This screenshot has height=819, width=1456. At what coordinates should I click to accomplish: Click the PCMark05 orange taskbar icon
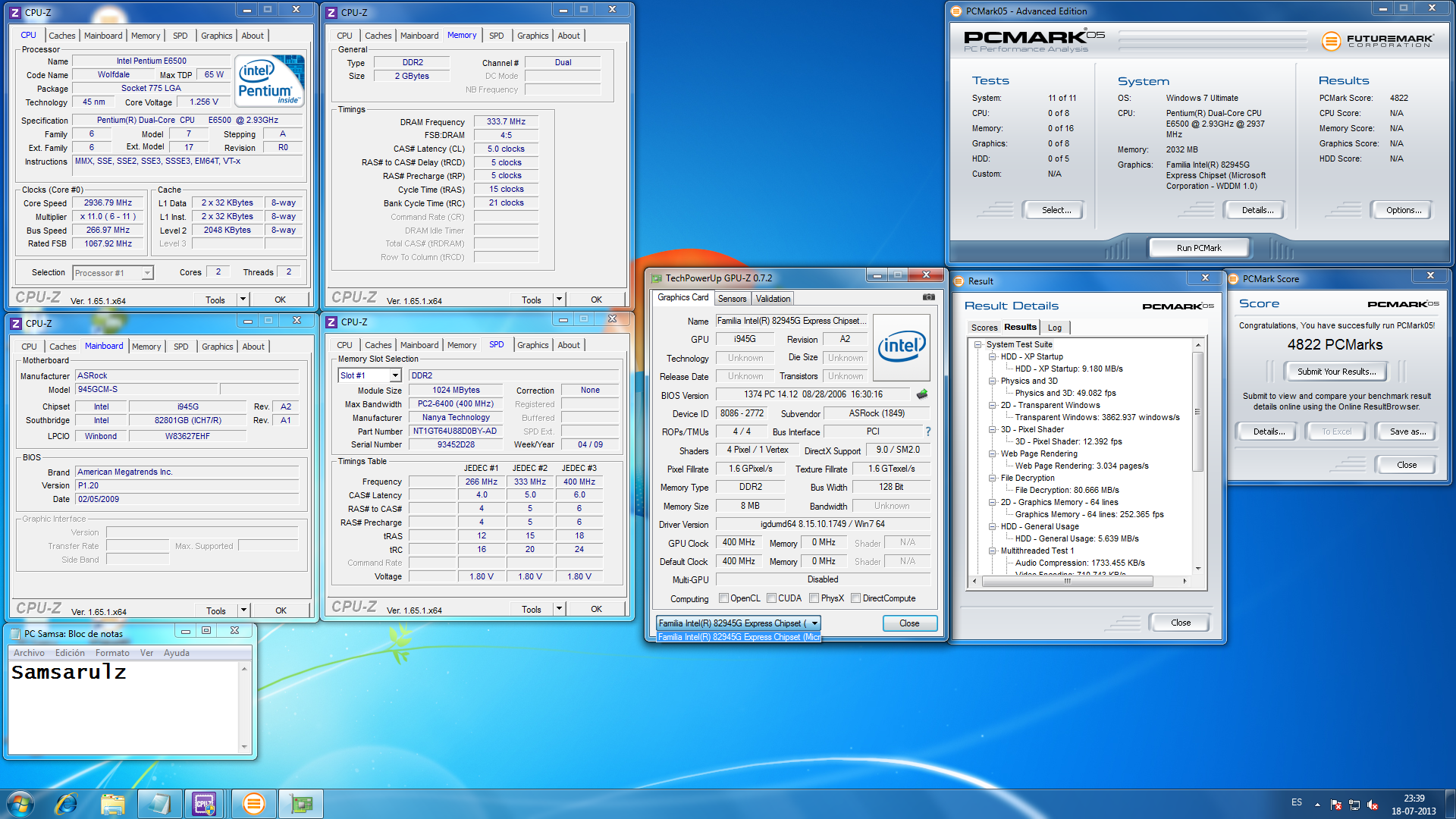pos(253,804)
